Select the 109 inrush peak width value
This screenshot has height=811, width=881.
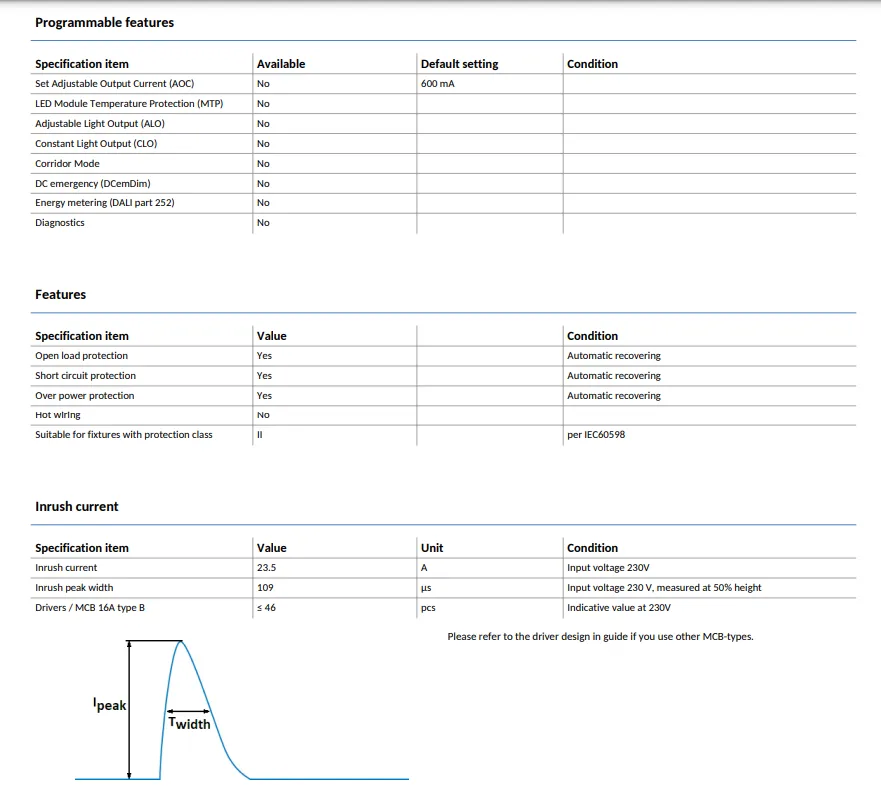pyautogui.click(x=265, y=588)
